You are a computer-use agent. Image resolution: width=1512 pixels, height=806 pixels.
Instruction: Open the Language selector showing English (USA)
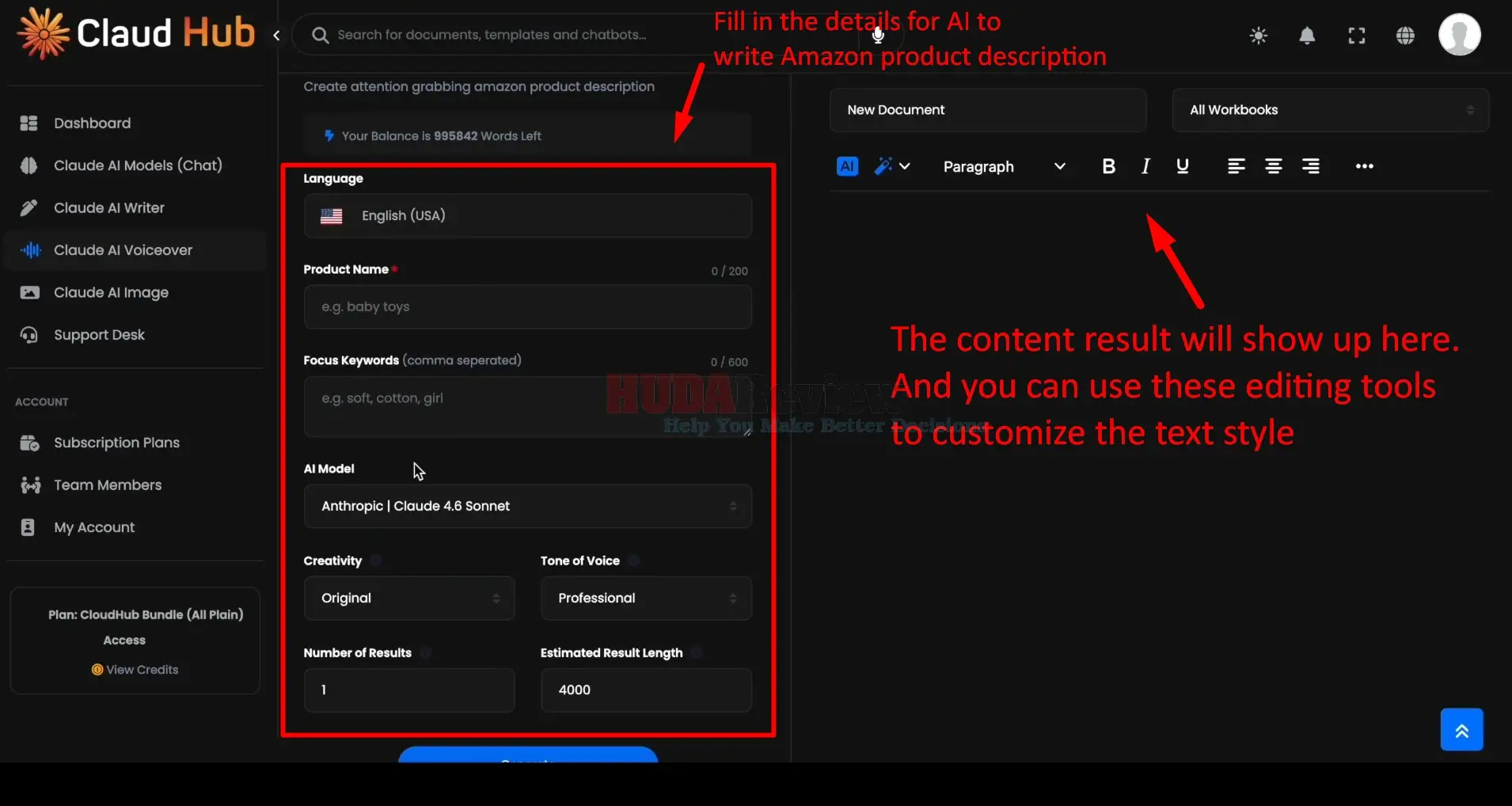click(528, 215)
